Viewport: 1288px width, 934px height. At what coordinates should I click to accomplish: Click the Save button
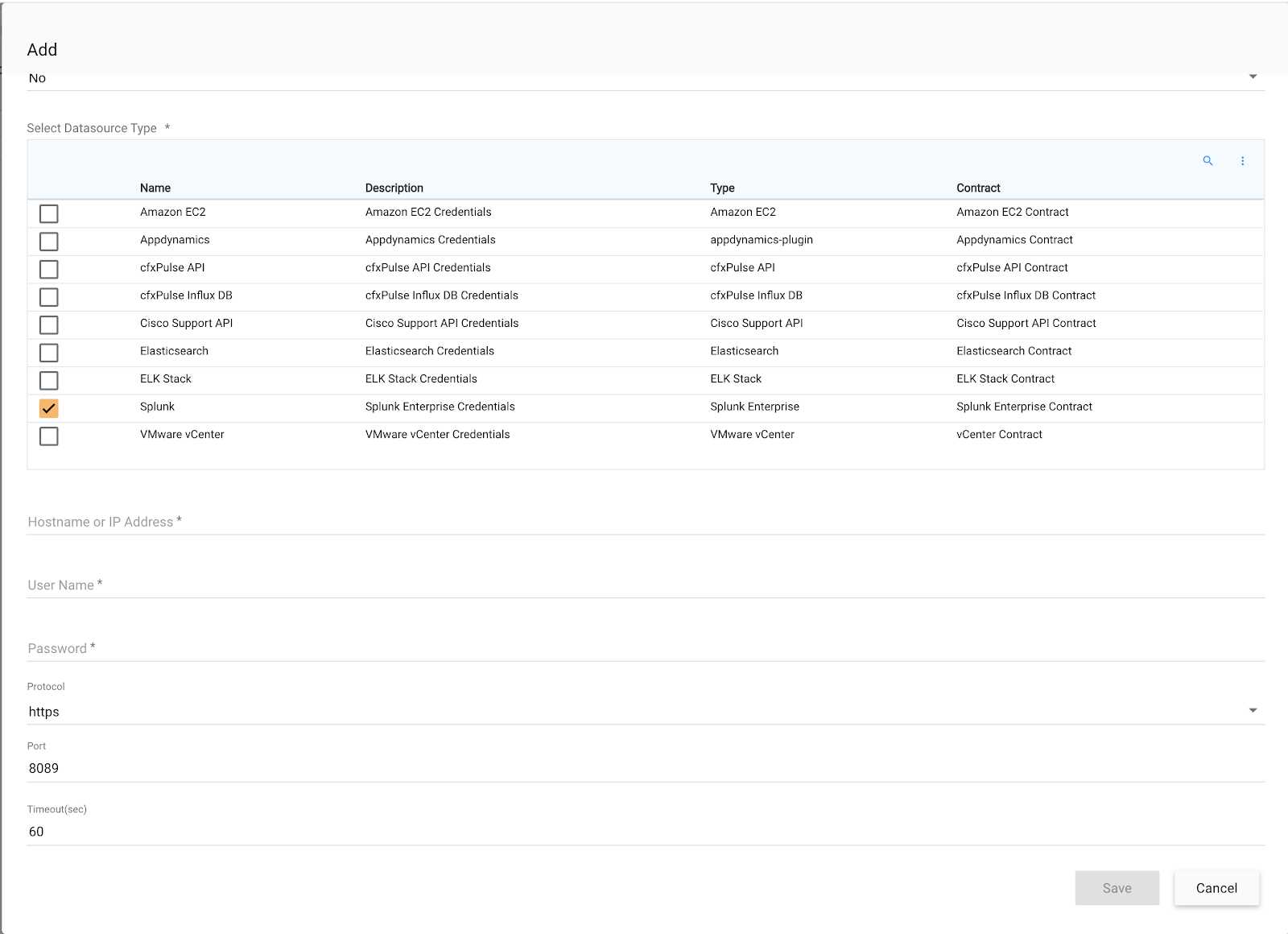tap(1117, 888)
